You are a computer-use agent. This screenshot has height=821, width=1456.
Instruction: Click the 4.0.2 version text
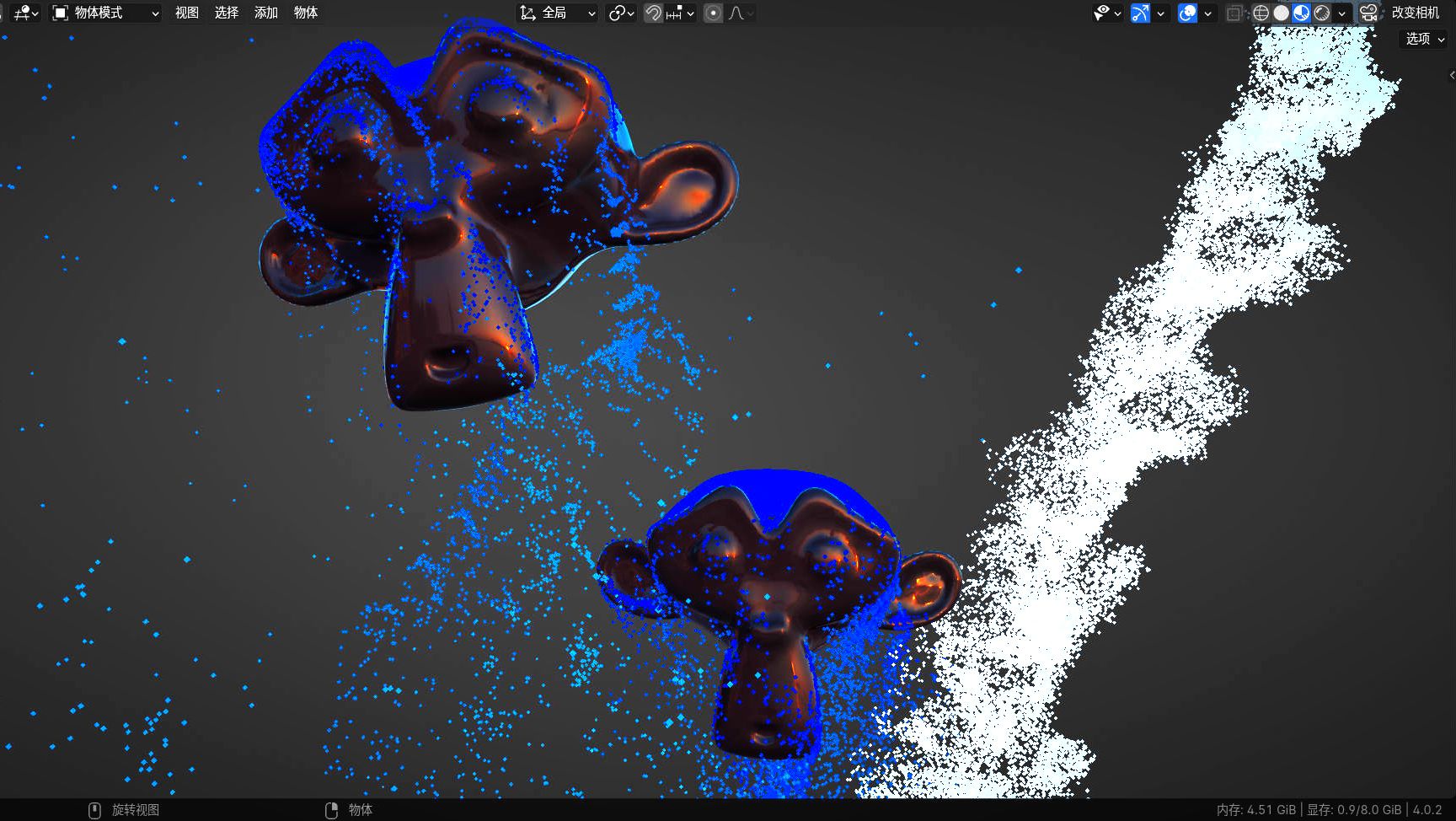click(x=1427, y=810)
